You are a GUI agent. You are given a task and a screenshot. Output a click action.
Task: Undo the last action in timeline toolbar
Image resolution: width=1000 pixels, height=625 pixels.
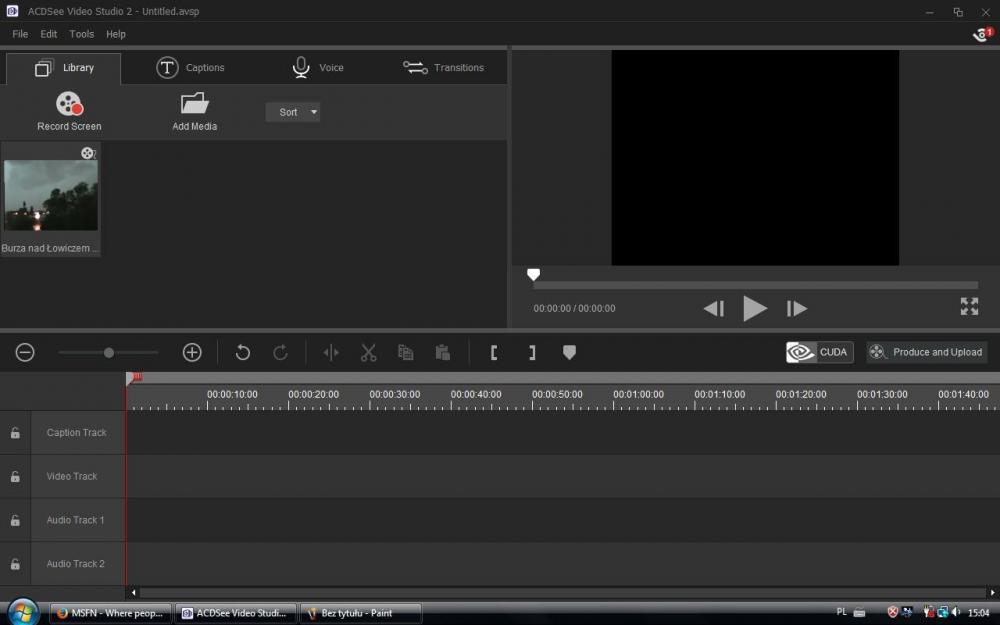pos(242,352)
